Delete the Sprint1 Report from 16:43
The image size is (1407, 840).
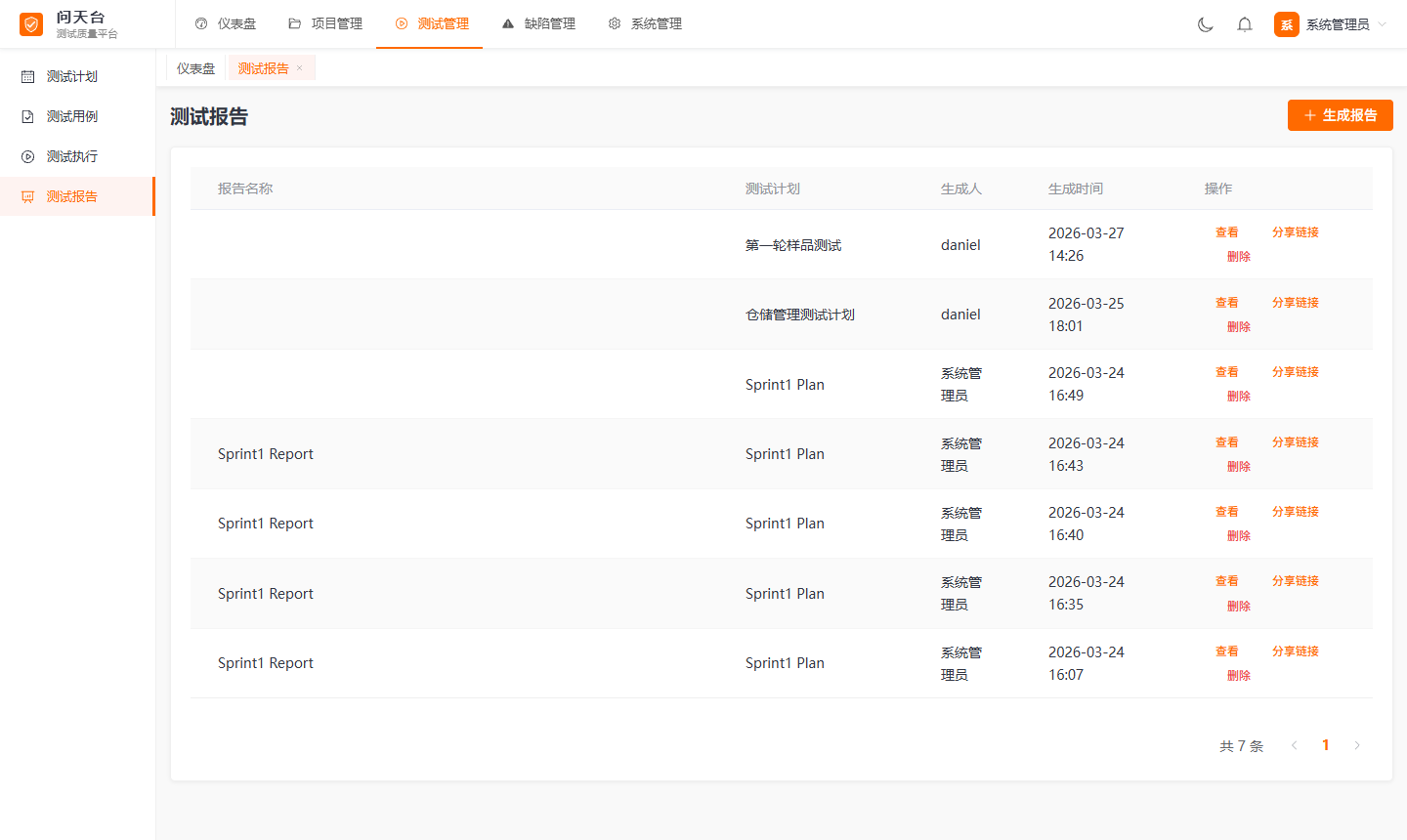point(1239,466)
